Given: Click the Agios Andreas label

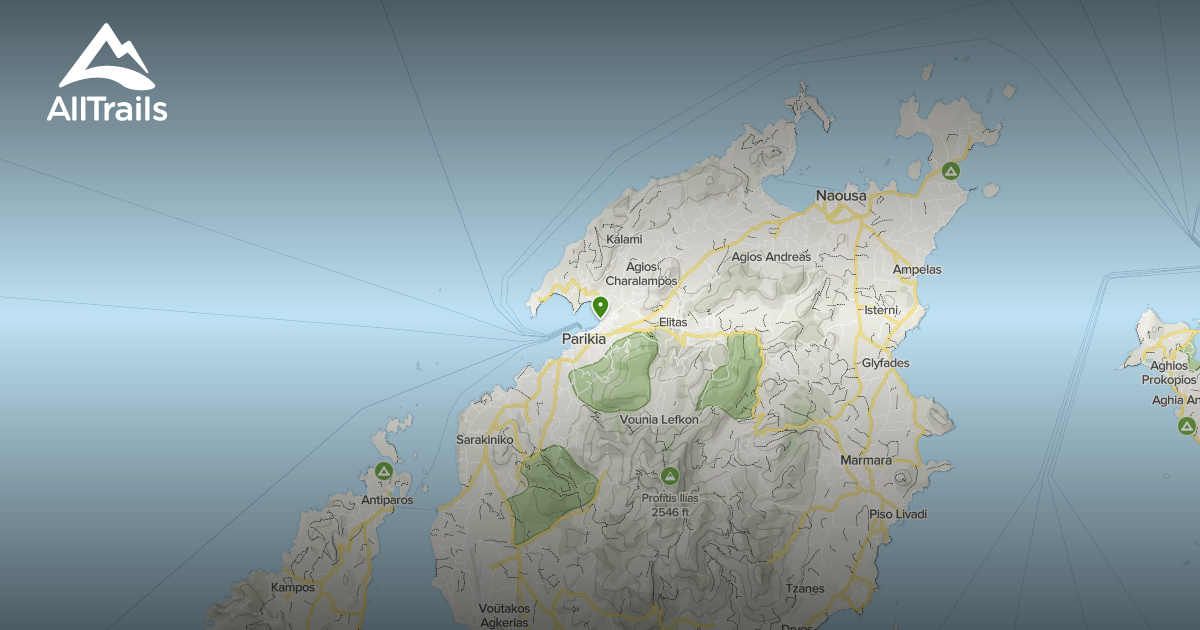Looking at the screenshot, I should (x=771, y=257).
